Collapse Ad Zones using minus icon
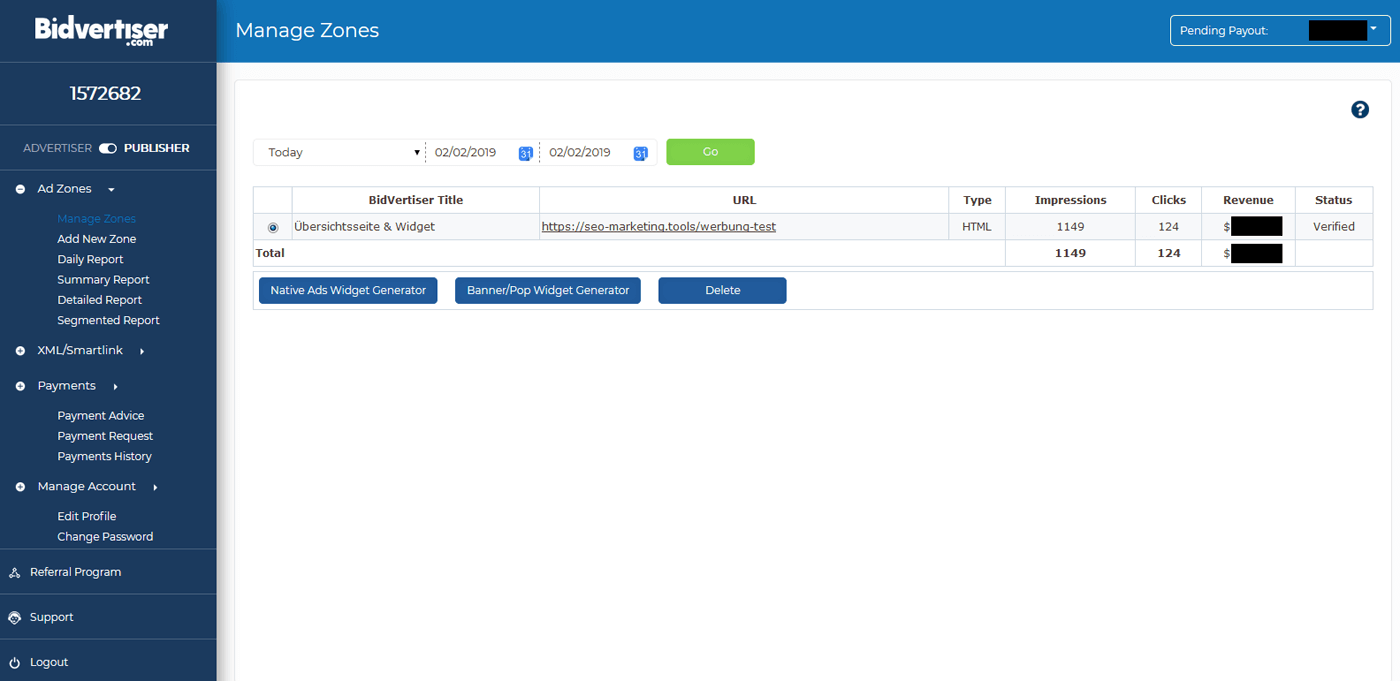Screen dimensions: 1400x681 (20, 189)
